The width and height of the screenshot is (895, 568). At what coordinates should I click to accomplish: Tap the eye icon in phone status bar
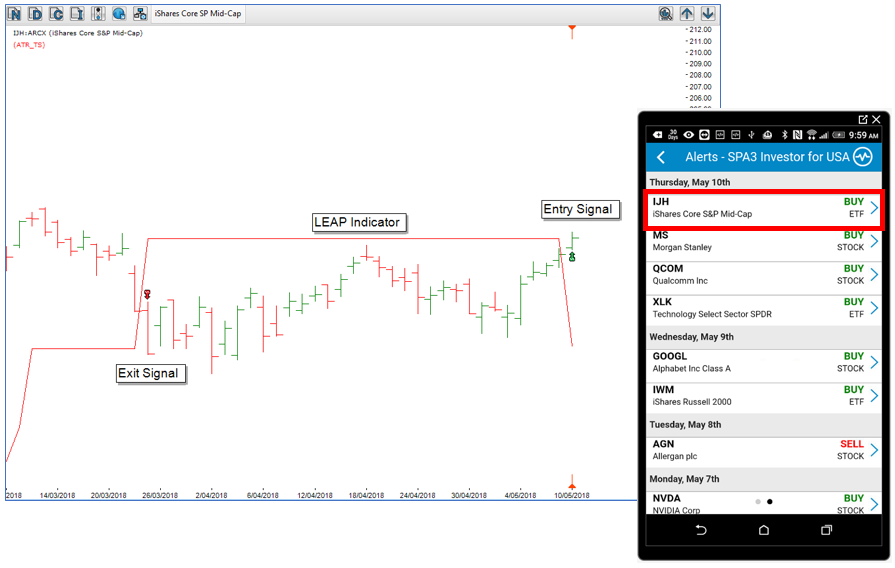point(689,135)
